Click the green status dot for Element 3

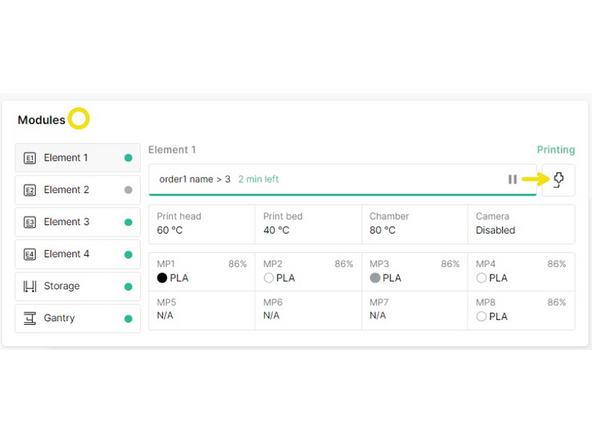tap(128, 222)
